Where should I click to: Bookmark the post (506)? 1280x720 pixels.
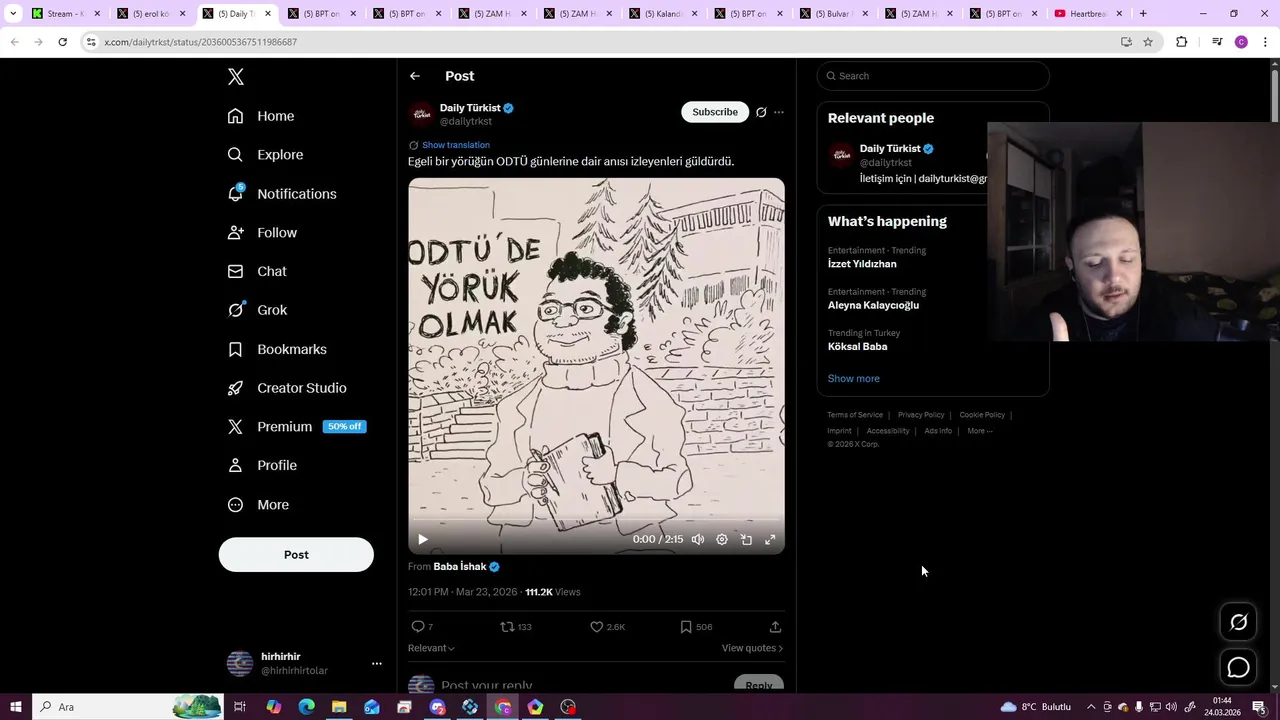pos(696,627)
